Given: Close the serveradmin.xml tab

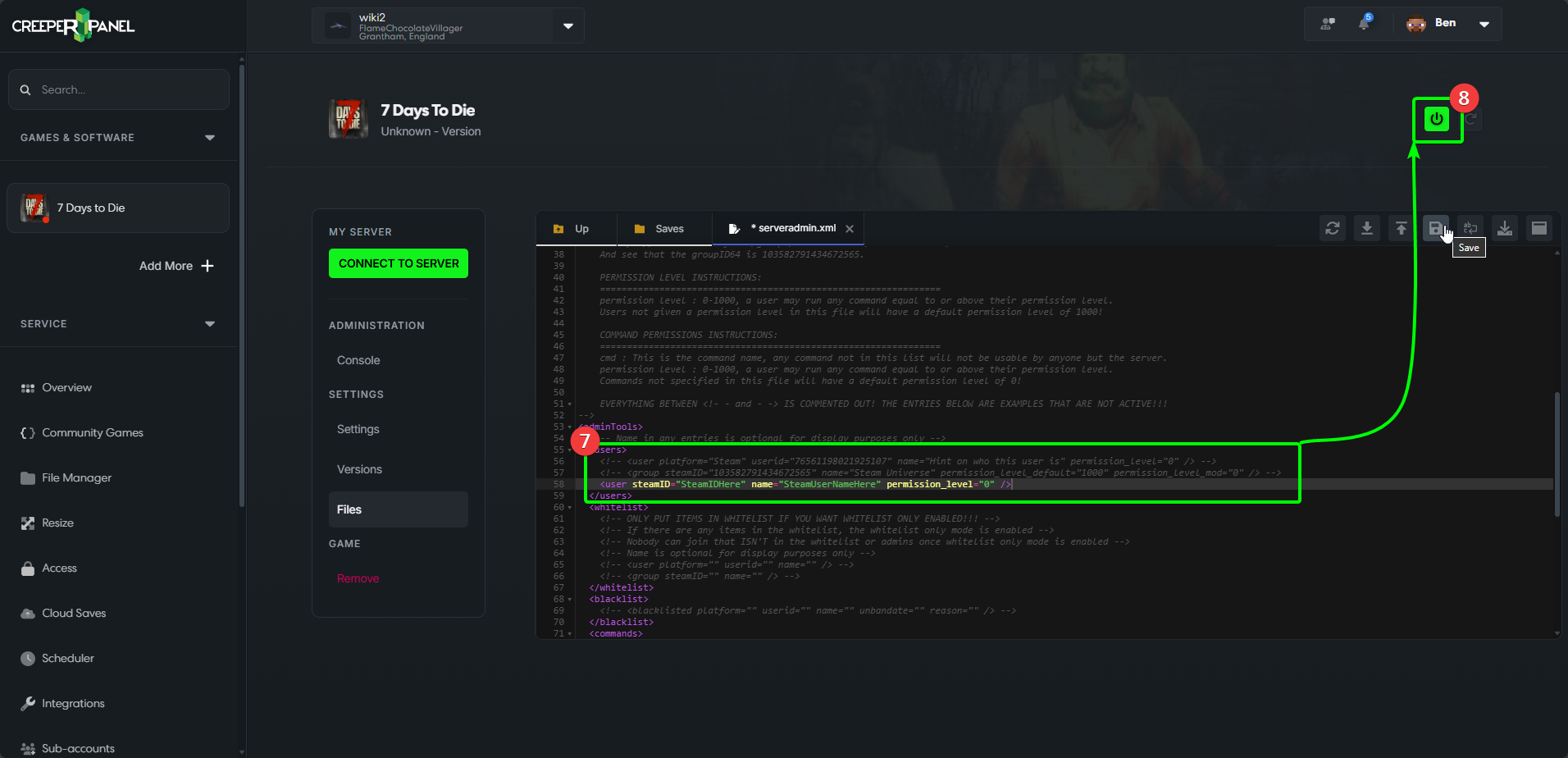Looking at the screenshot, I should (850, 229).
